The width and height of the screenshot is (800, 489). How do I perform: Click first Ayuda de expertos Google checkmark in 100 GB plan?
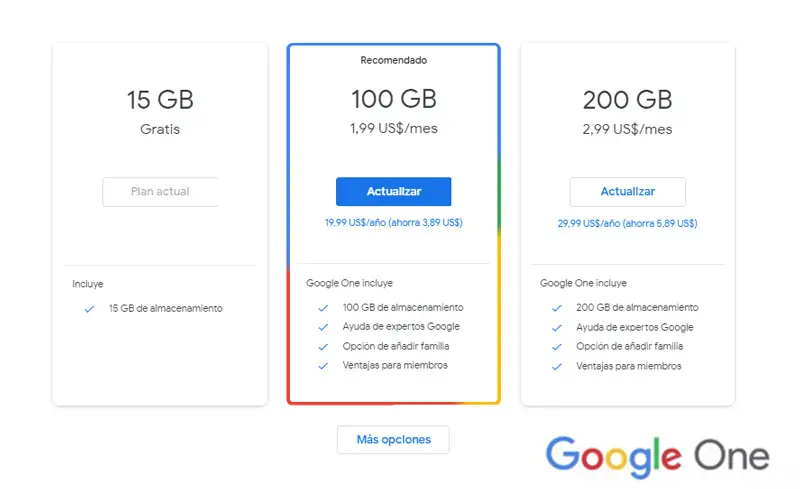point(323,327)
